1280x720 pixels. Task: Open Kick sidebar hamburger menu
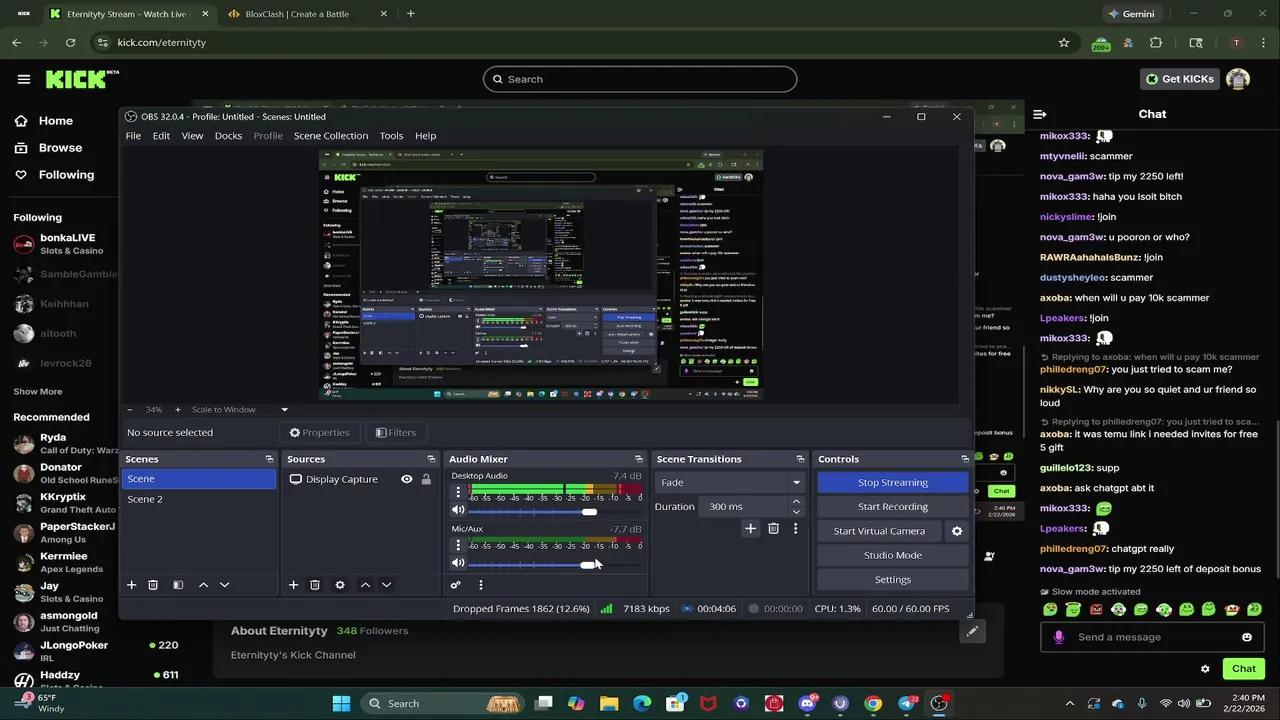(x=24, y=79)
